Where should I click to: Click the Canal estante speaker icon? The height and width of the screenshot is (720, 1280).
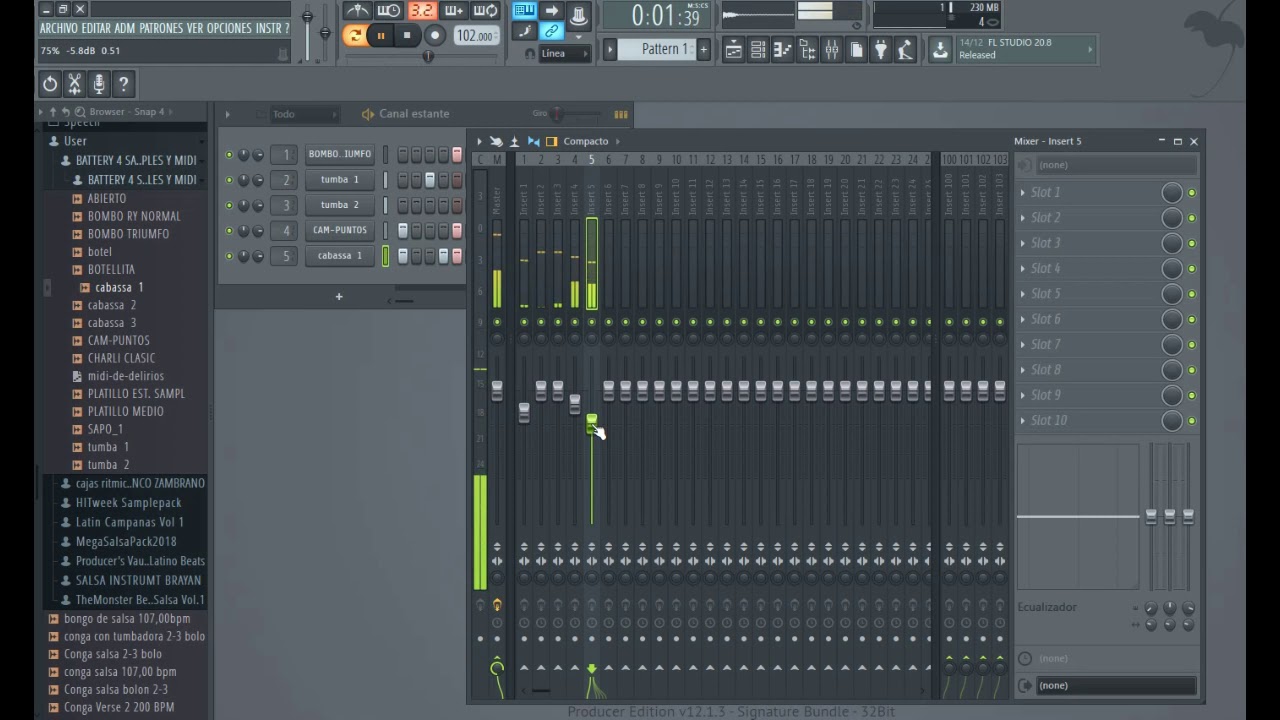coord(367,114)
